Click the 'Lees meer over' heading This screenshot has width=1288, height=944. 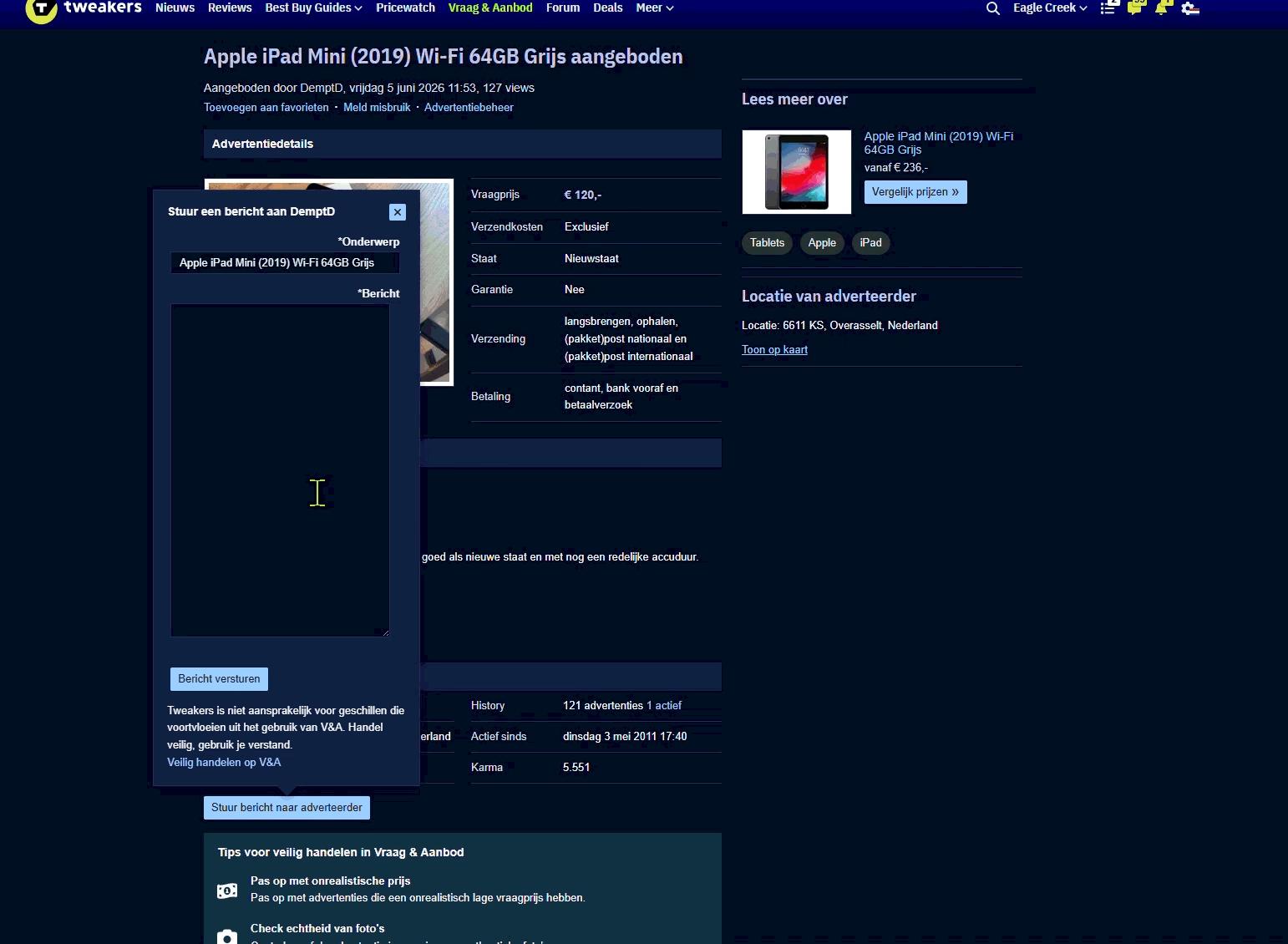[794, 99]
